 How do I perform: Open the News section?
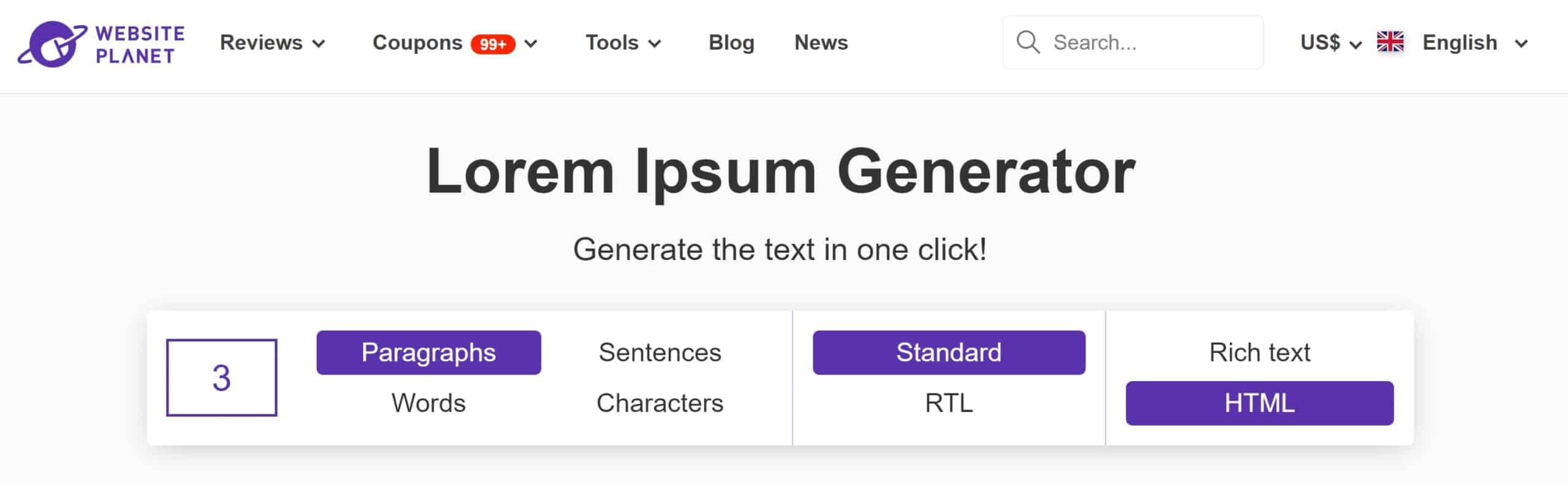pyautogui.click(x=821, y=43)
